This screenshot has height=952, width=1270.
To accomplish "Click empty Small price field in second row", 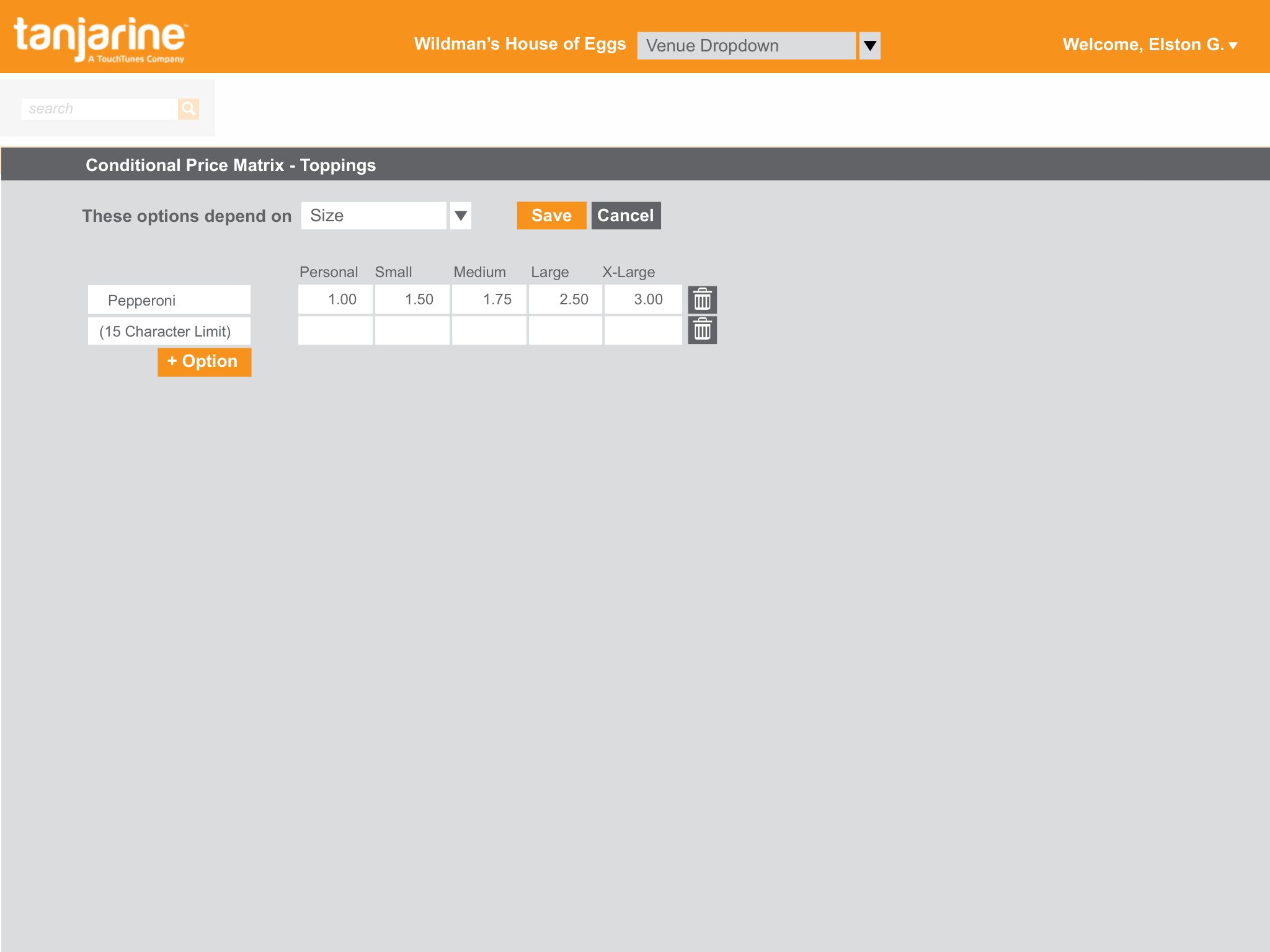I will tap(412, 330).
